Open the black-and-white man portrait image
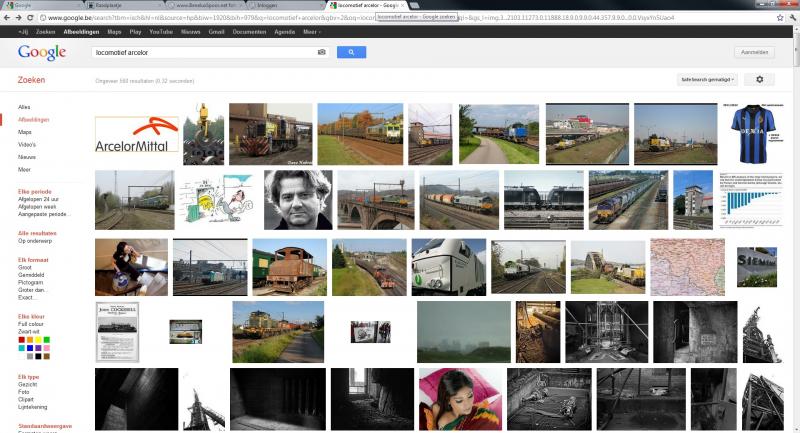Screen dimensions: 800x433 pos(298,200)
